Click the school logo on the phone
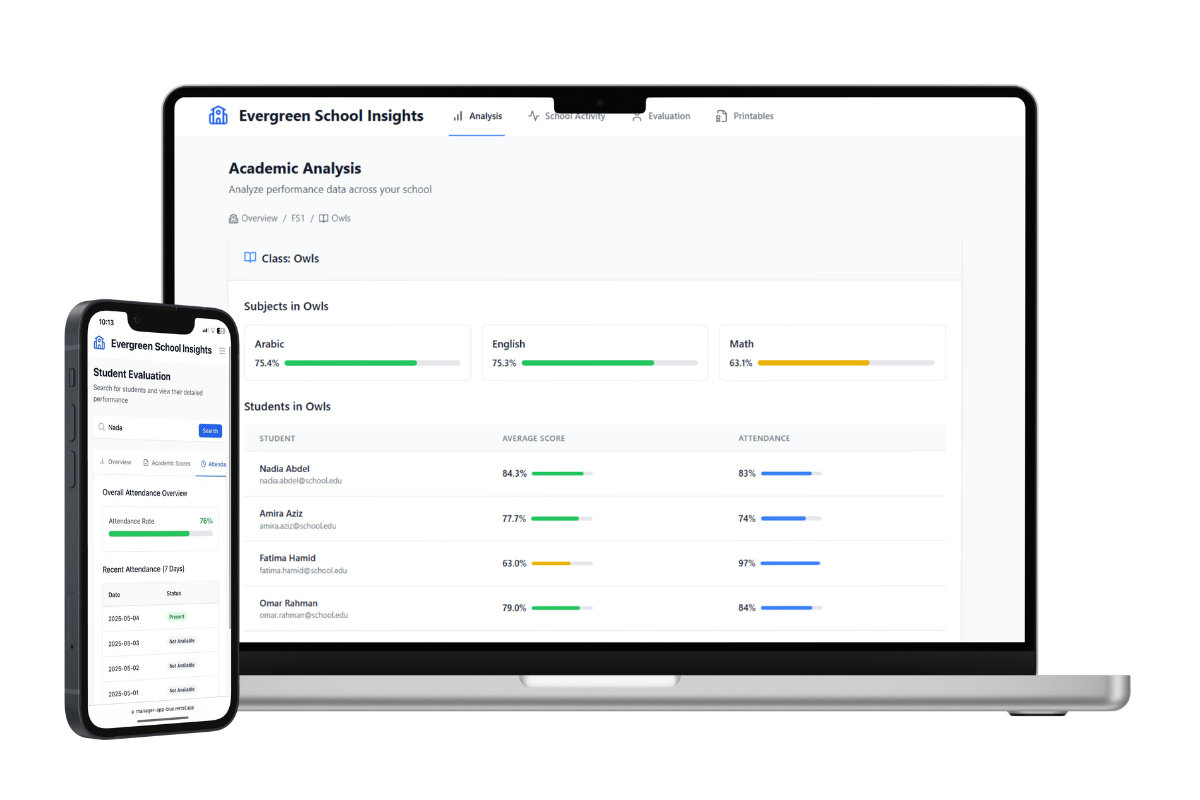This screenshot has width=1200, height=800. pyautogui.click(x=99, y=343)
